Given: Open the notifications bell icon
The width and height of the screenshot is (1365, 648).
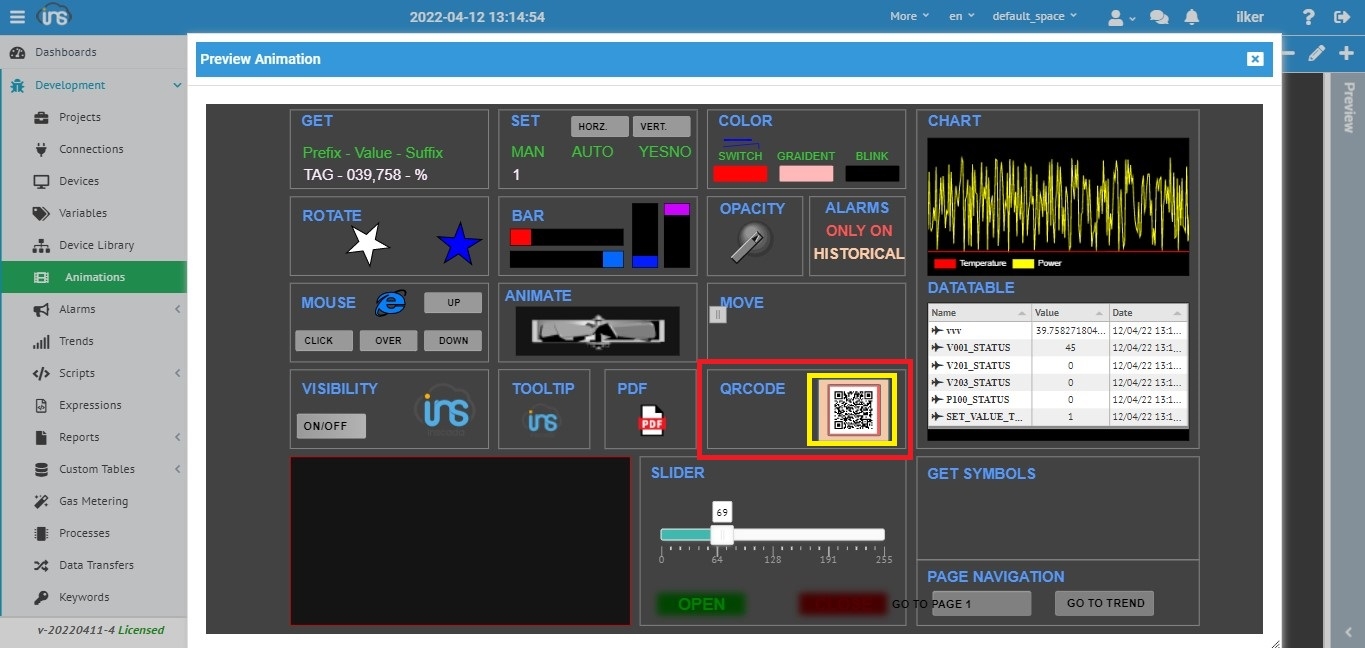Looking at the screenshot, I should coord(1191,17).
